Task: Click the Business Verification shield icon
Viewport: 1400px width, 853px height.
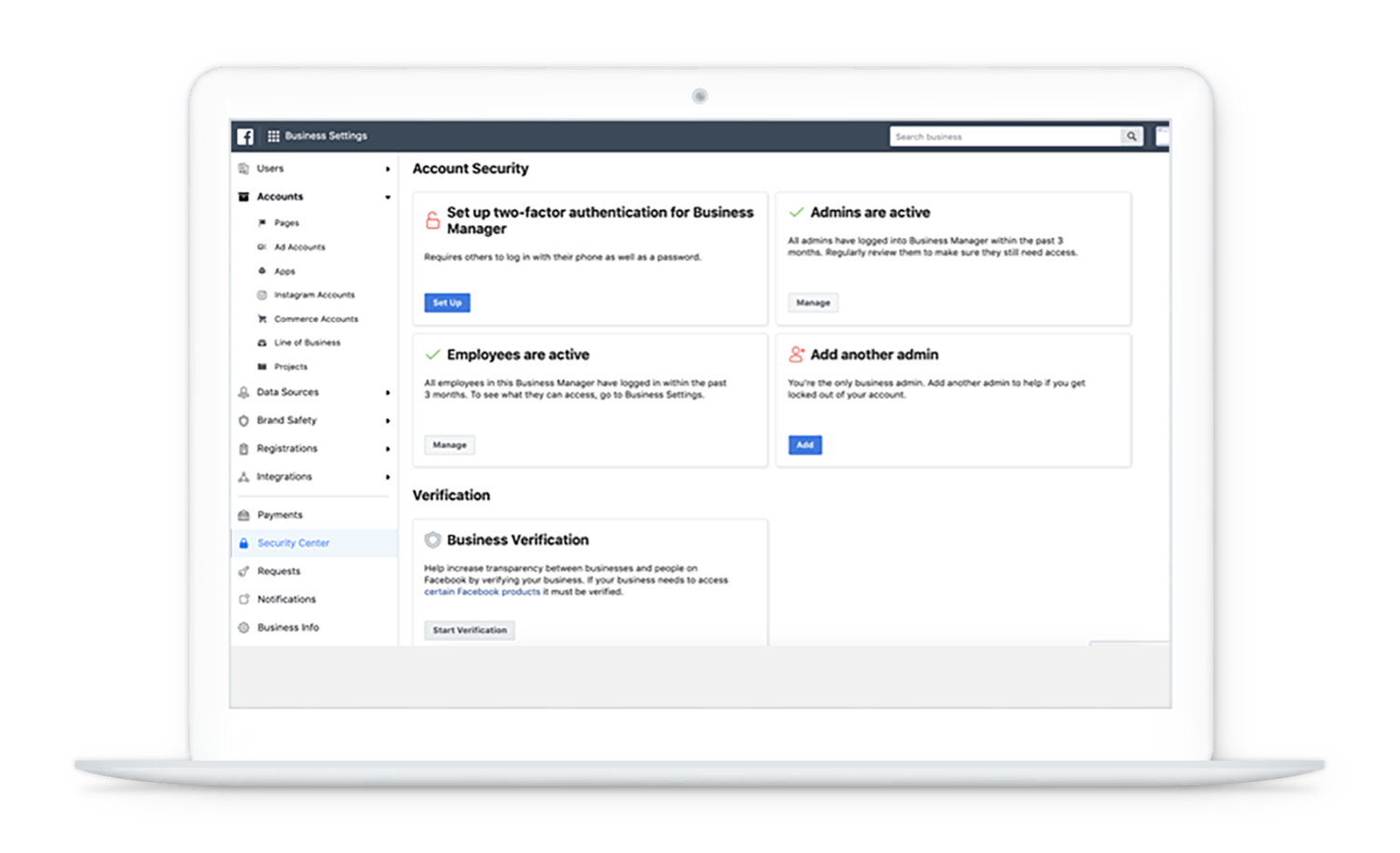Action: tap(432, 539)
